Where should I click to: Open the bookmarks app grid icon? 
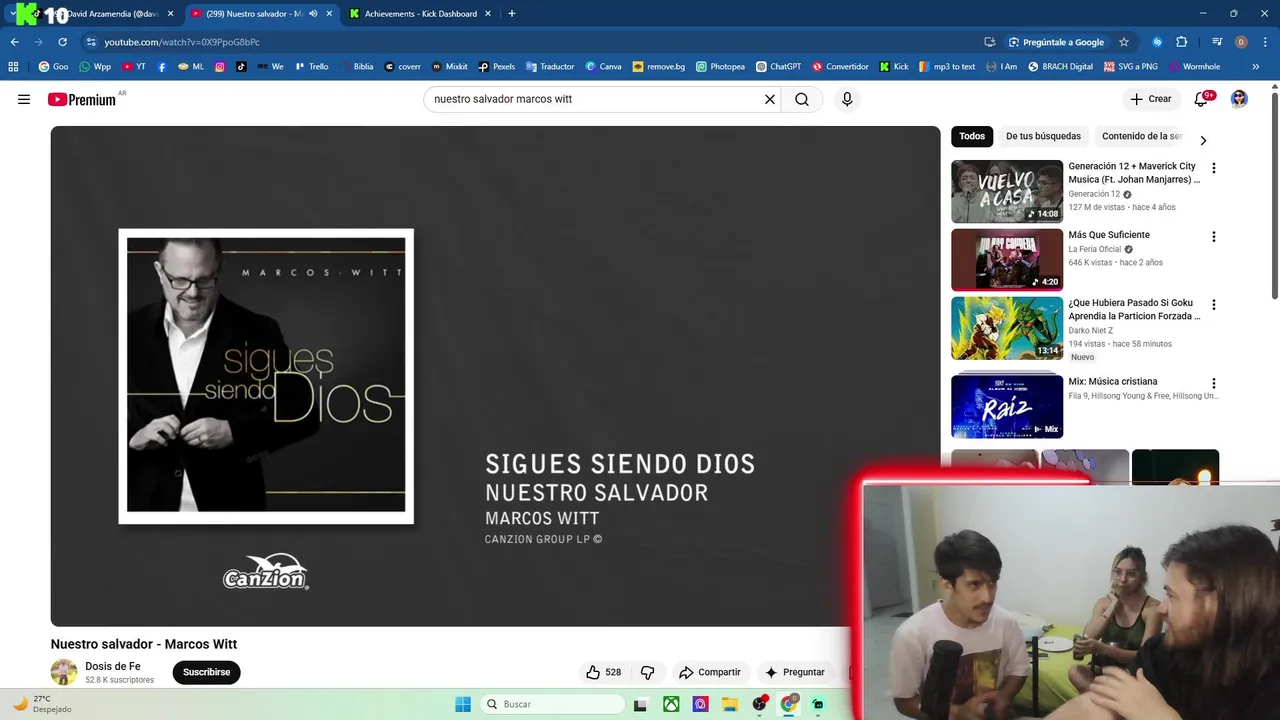pyautogui.click(x=13, y=67)
